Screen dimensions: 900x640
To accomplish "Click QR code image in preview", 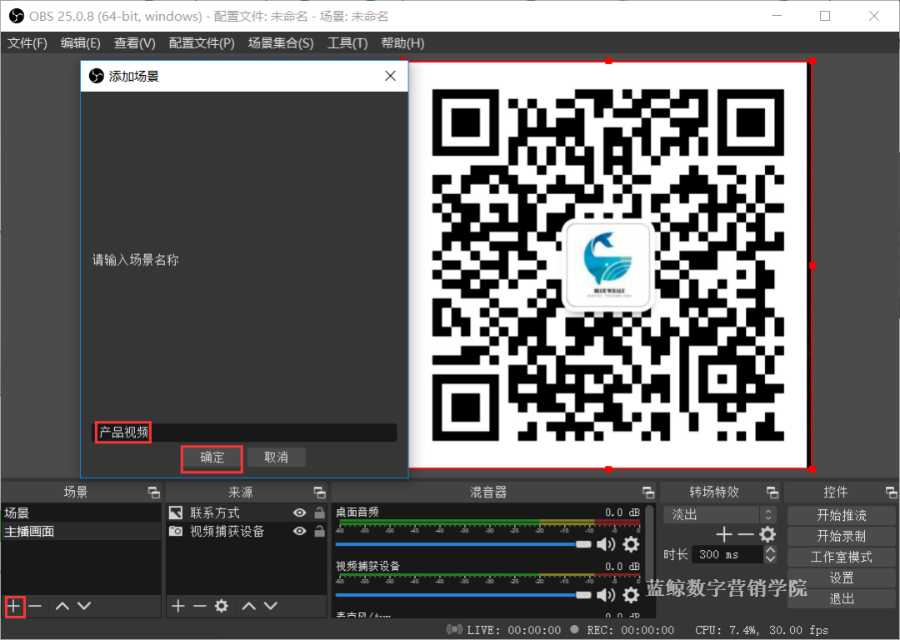I will (608, 265).
